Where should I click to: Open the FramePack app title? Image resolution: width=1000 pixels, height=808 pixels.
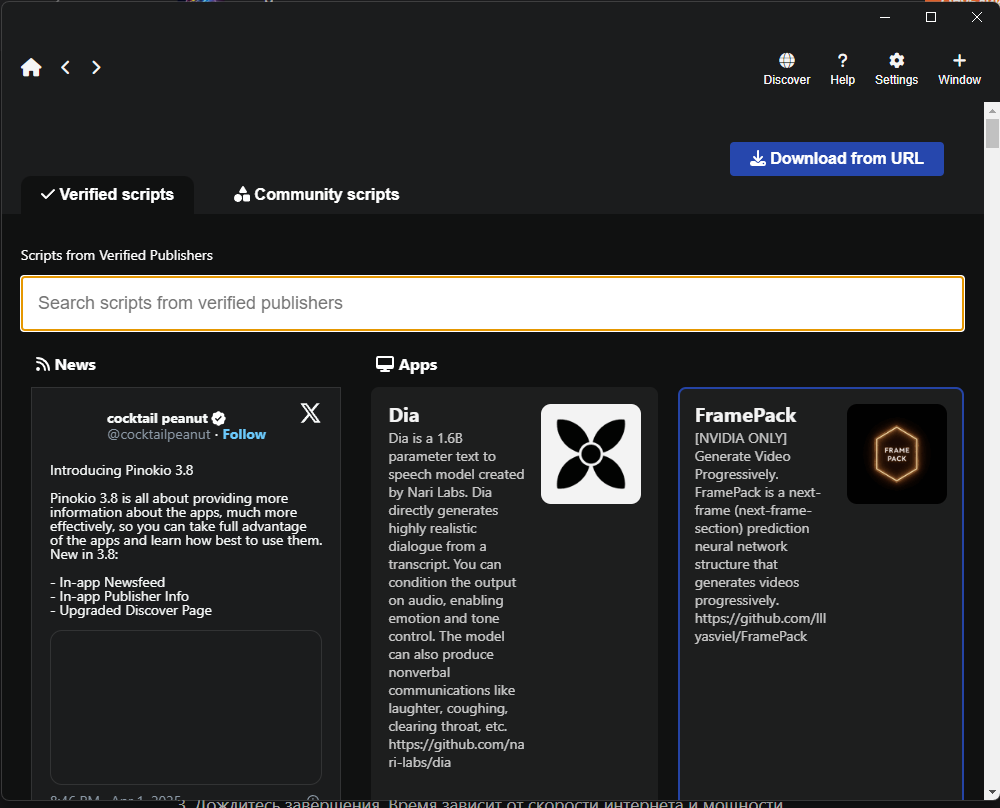click(x=745, y=415)
